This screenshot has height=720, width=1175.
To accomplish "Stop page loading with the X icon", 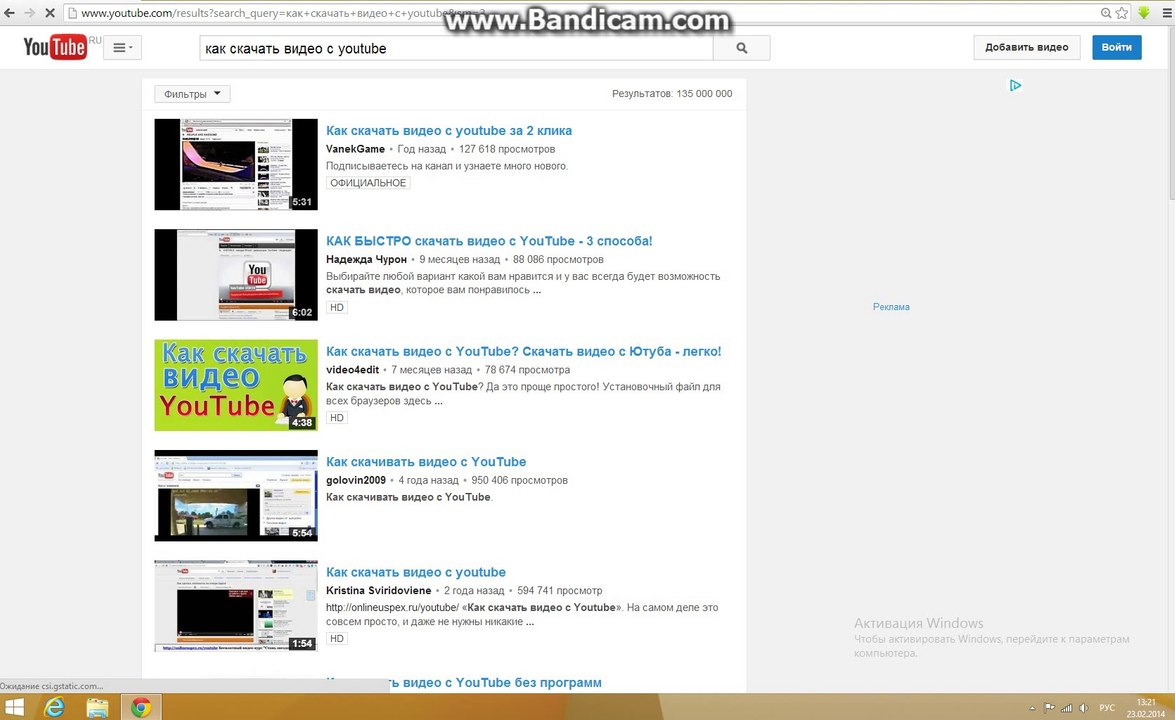I will click(49, 13).
